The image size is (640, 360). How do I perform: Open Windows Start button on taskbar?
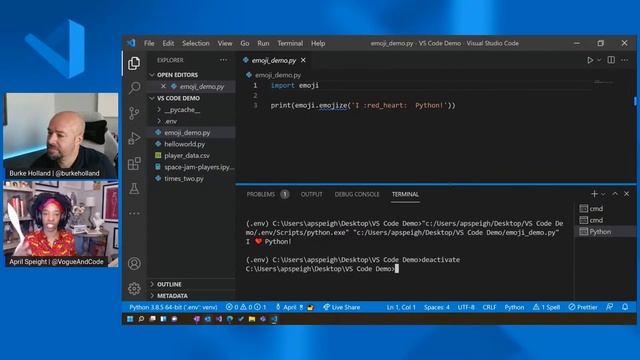(130, 319)
